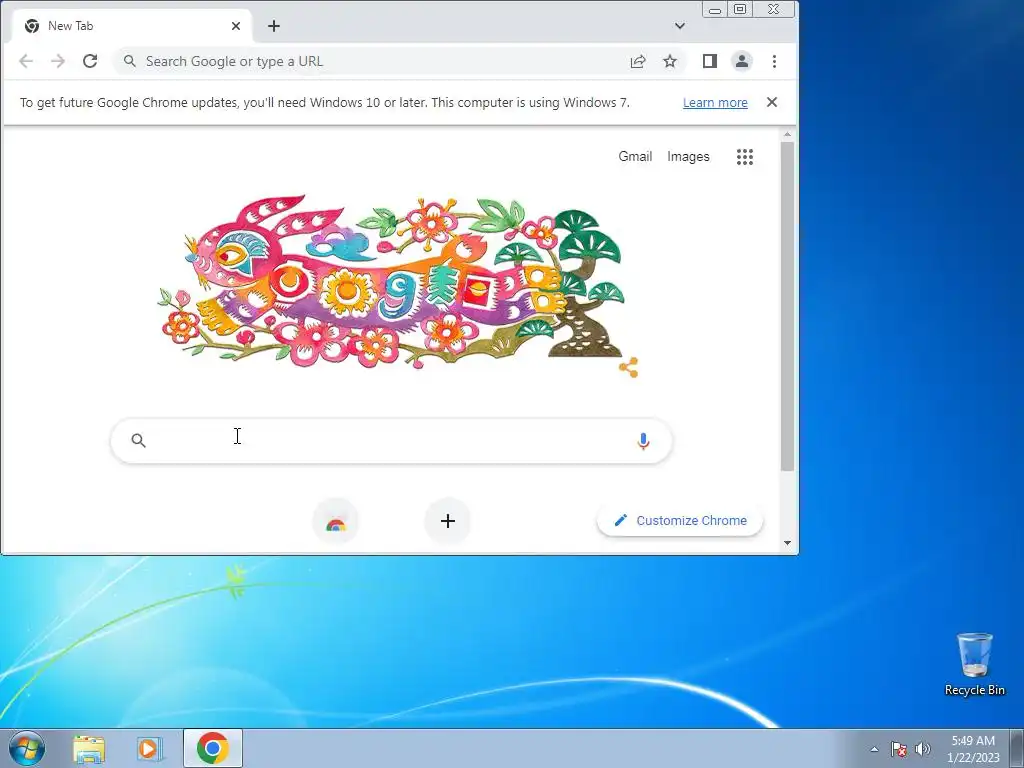This screenshot has width=1024, height=768.
Task: Open a new tab with the plus icon
Action: click(x=274, y=26)
